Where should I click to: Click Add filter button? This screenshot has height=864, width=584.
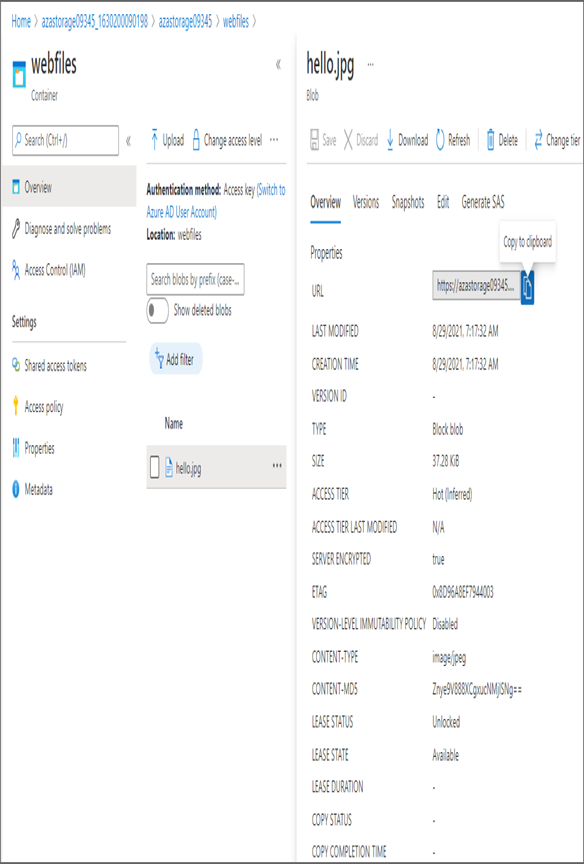pyautogui.click(x=175, y=359)
